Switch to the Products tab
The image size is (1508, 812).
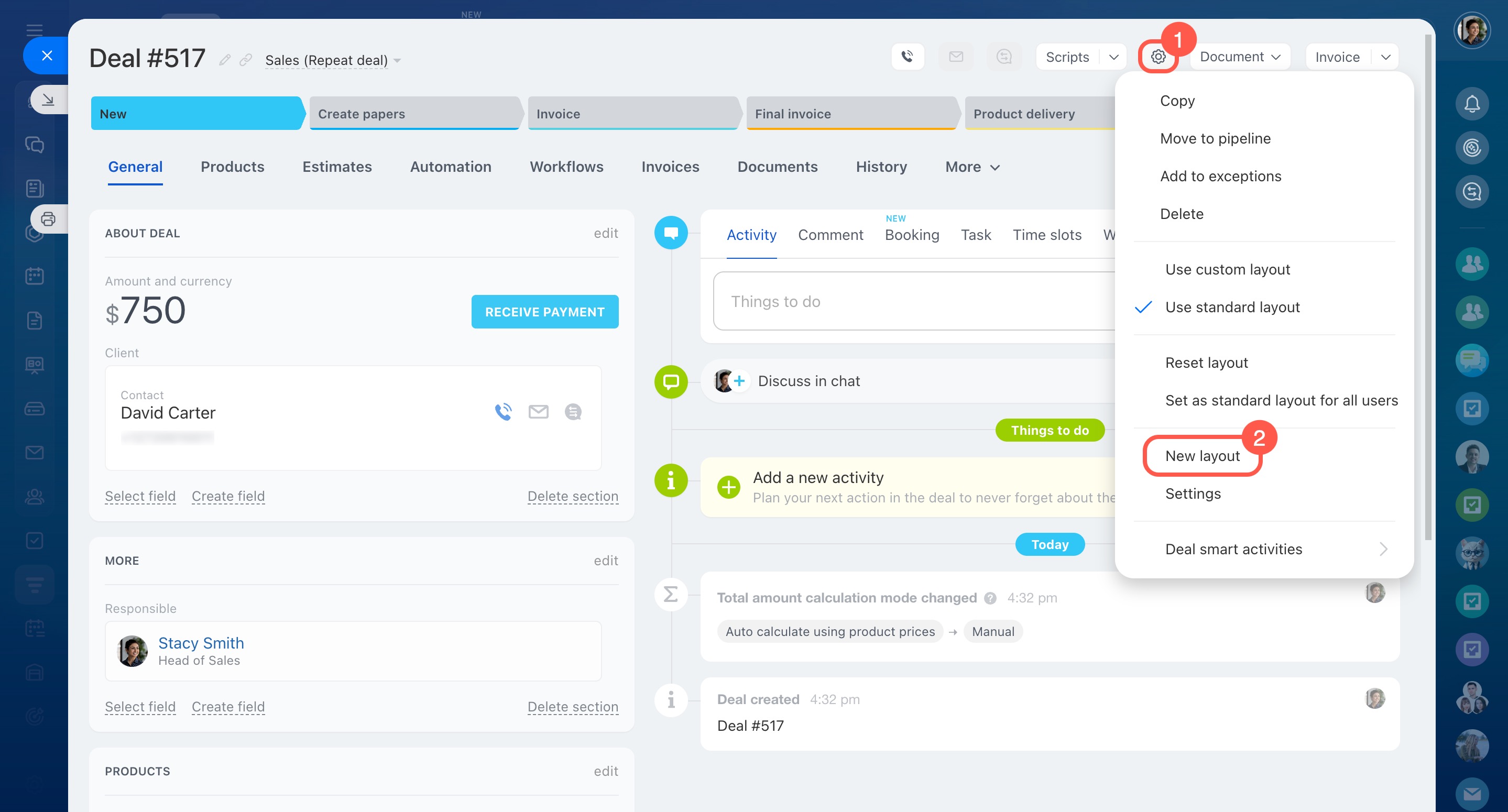[x=233, y=167]
